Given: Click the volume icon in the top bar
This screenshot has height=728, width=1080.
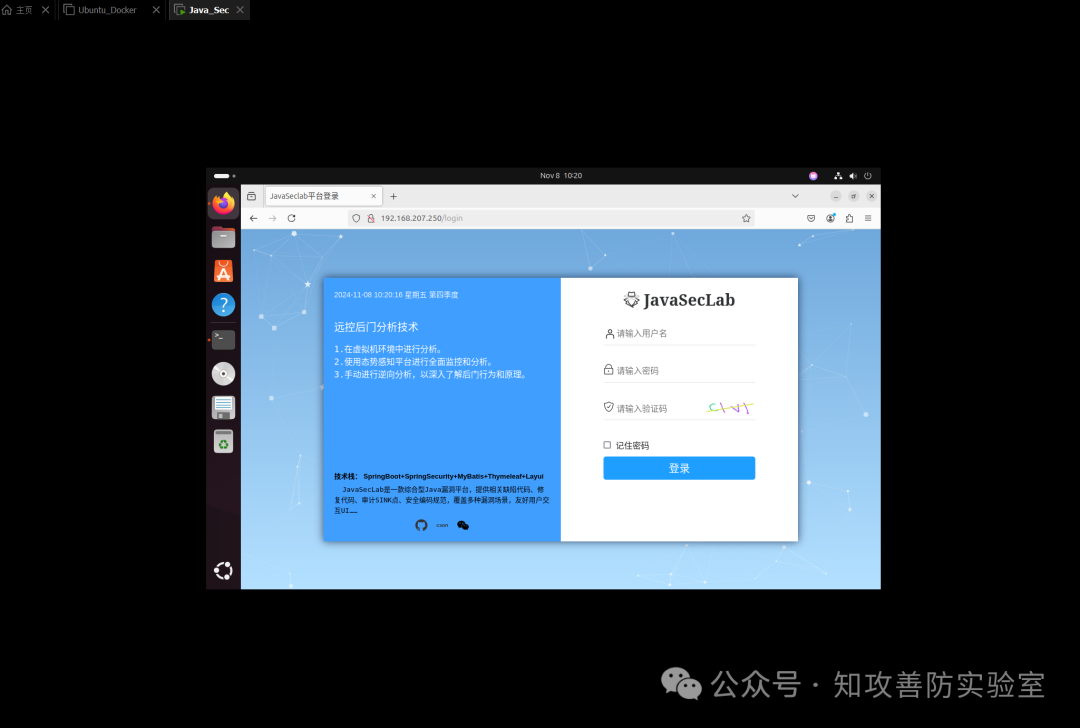Looking at the screenshot, I should [x=853, y=176].
